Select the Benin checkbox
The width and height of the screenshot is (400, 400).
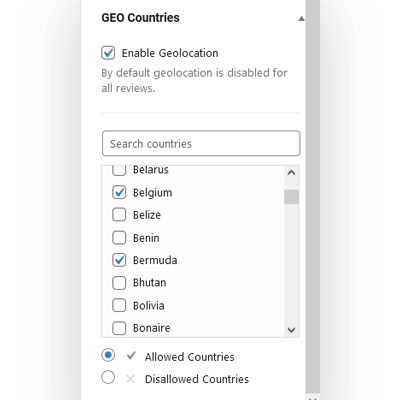pos(119,238)
